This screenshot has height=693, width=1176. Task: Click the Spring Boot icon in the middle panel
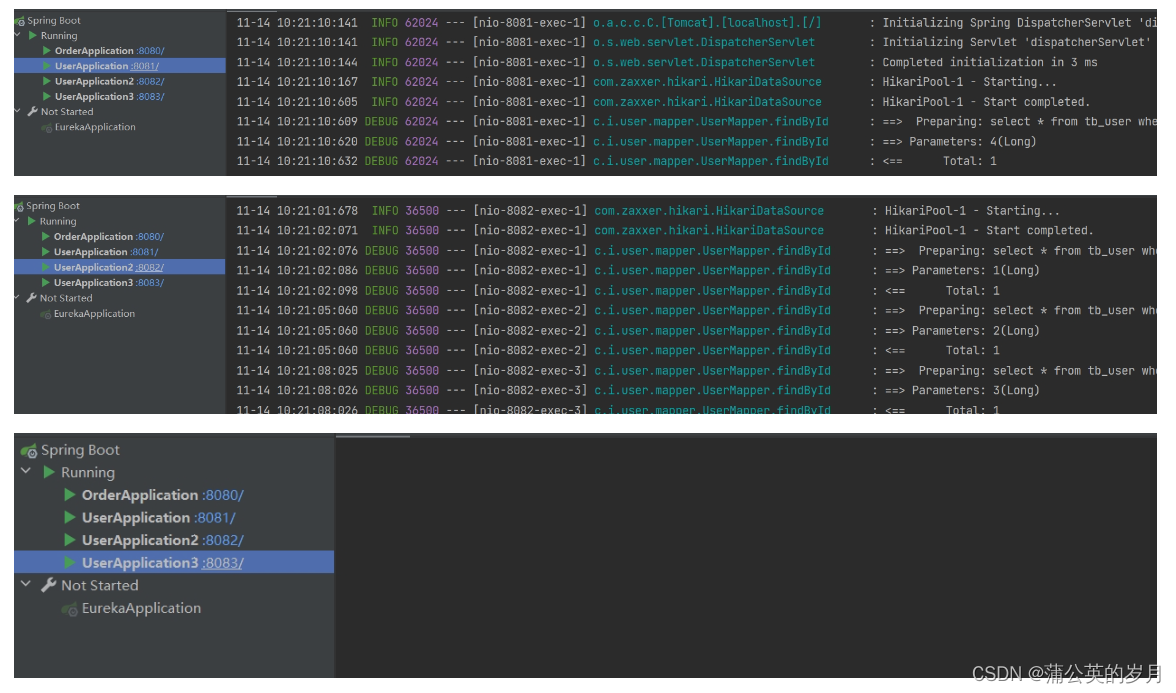19,206
